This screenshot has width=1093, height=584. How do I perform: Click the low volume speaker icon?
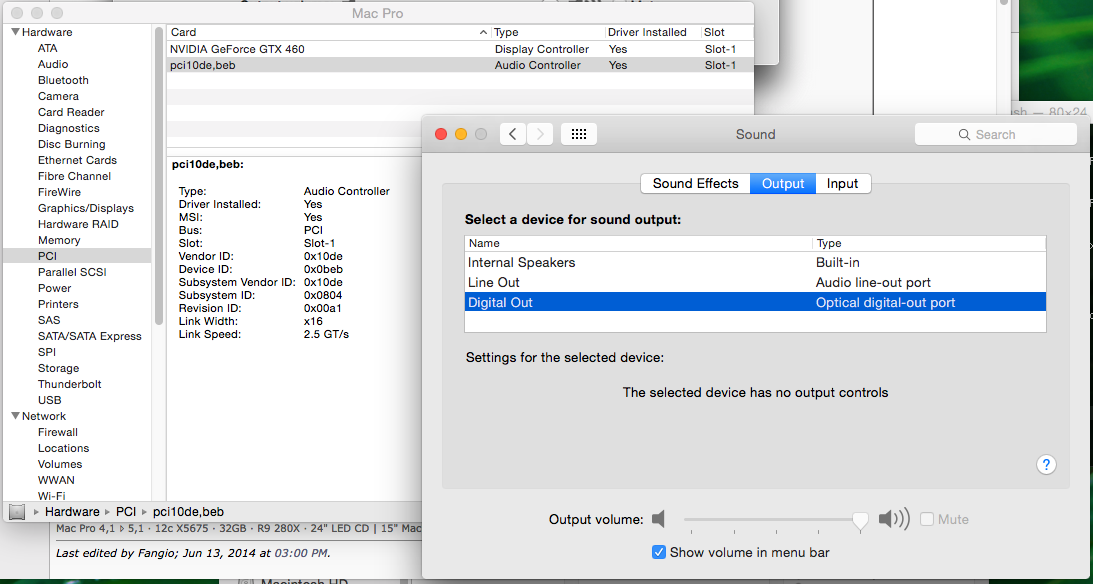click(659, 519)
